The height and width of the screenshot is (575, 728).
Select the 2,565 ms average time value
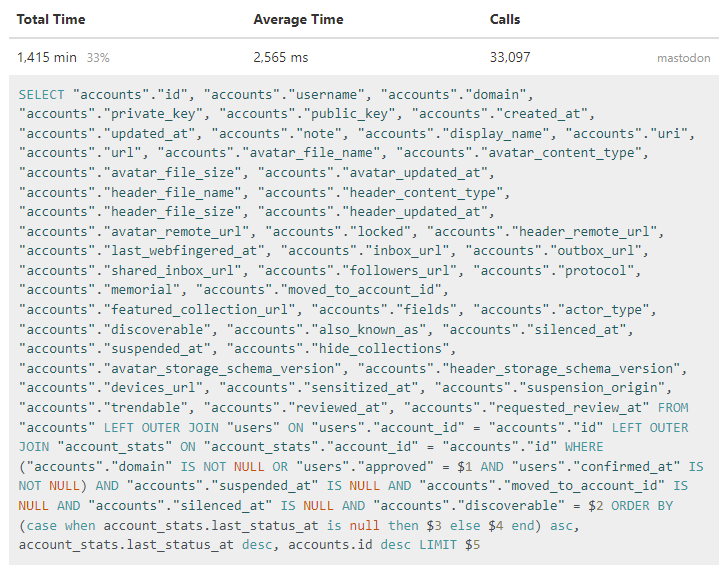point(280,58)
